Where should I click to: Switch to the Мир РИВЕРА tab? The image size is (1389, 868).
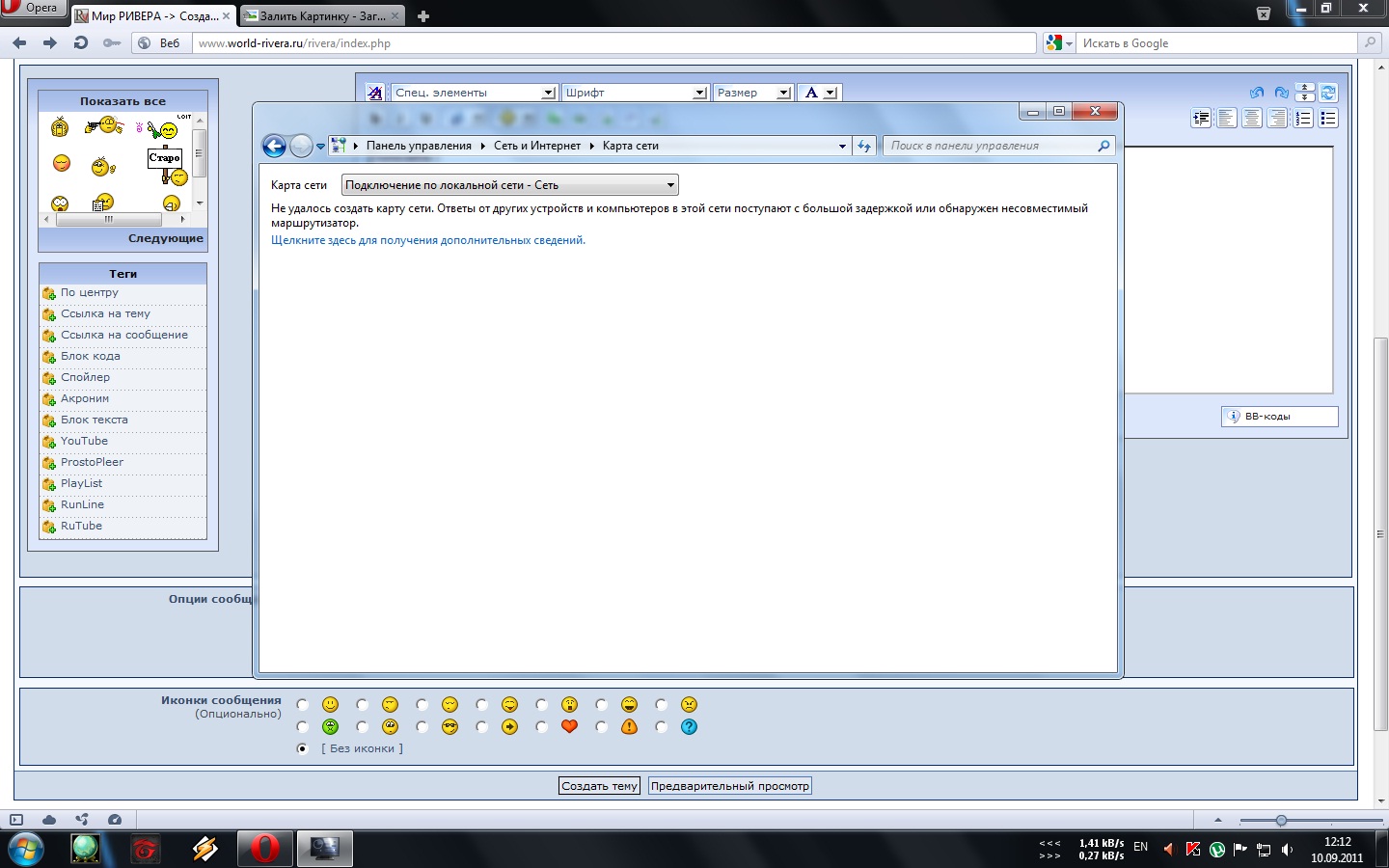(153, 15)
